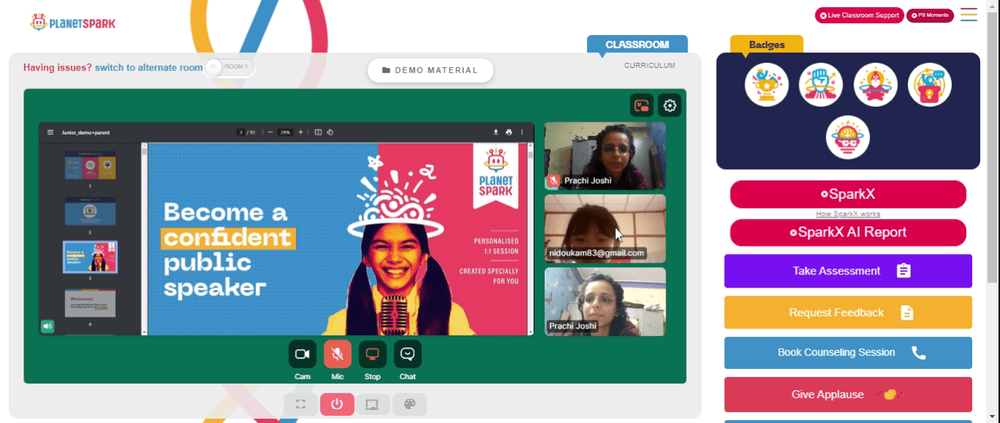Screen dimensions: 1000x423
Task: Rotate the PDF document icon
Action: (x=330, y=133)
